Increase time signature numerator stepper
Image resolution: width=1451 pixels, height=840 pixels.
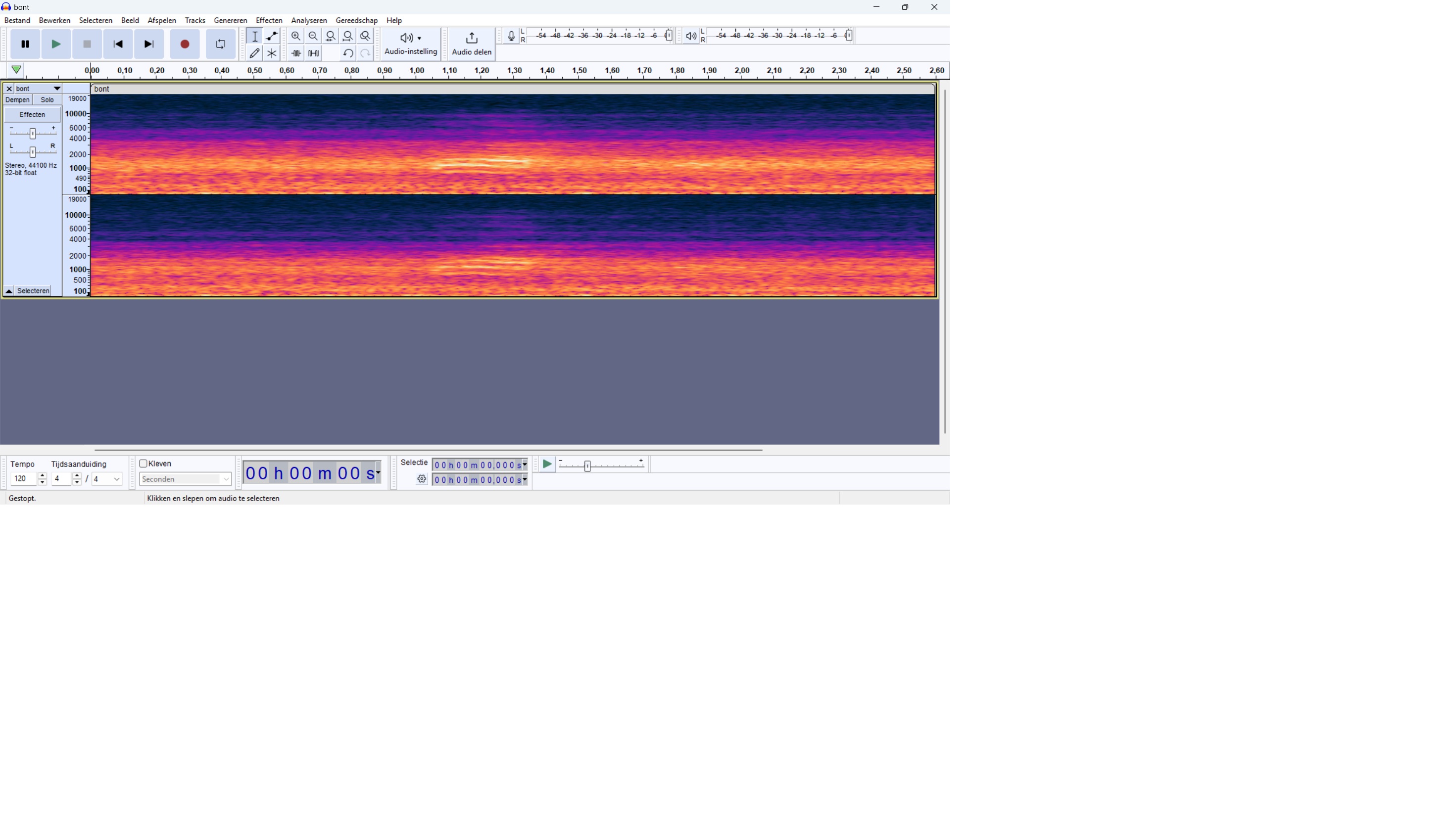click(x=77, y=476)
